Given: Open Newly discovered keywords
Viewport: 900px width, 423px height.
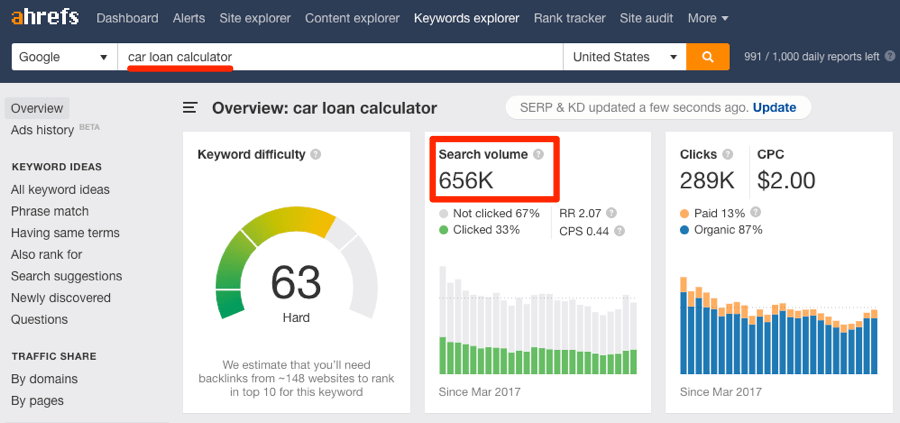Looking at the screenshot, I should (x=61, y=298).
